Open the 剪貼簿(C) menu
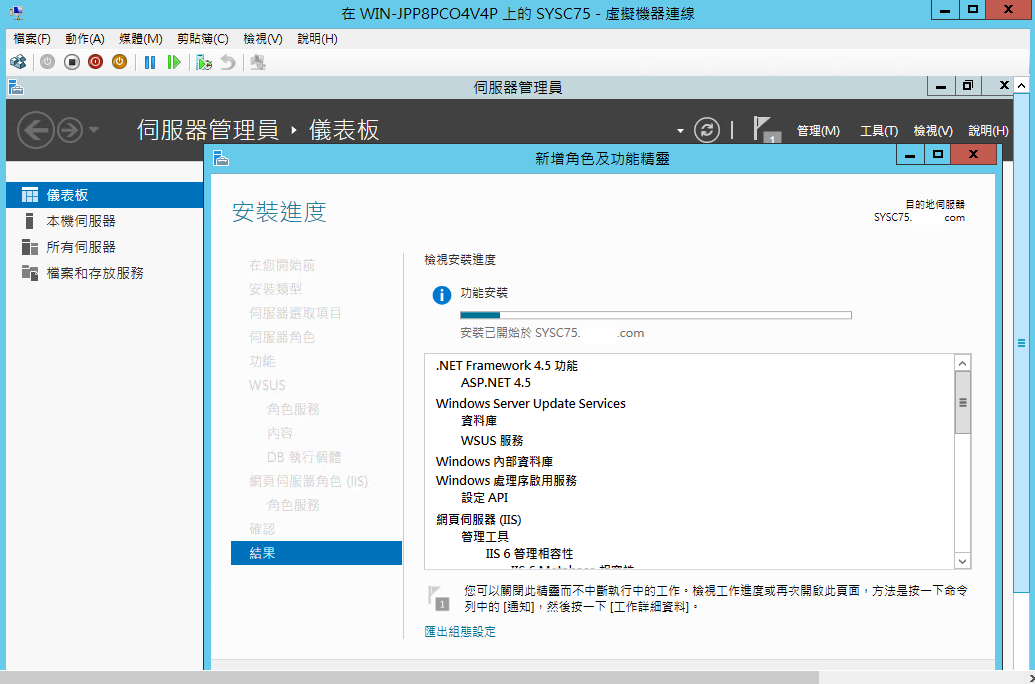 [203, 39]
